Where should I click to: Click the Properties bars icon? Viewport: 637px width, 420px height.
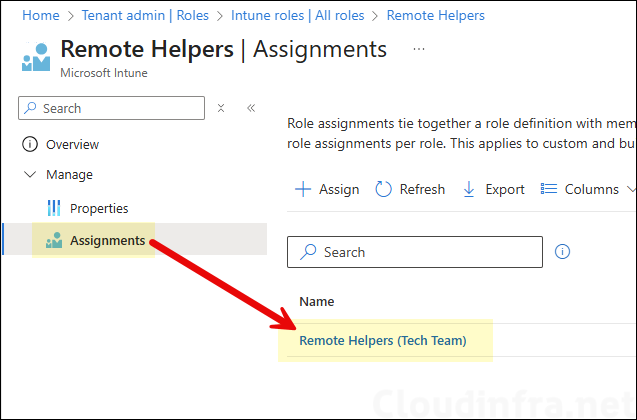tap(54, 208)
